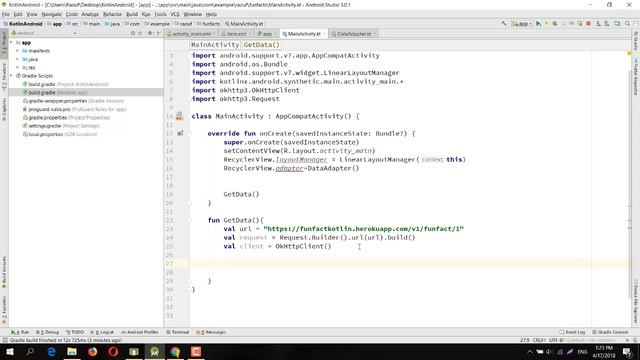
Task: Click the project panel settings gear icon
Action: (x=150, y=33)
